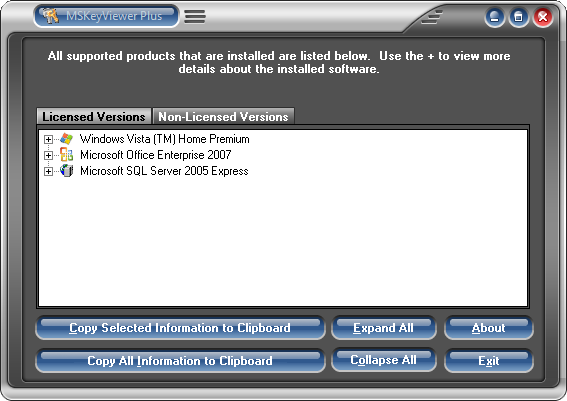Click Copy All Information to Clipboard

click(180, 361)
